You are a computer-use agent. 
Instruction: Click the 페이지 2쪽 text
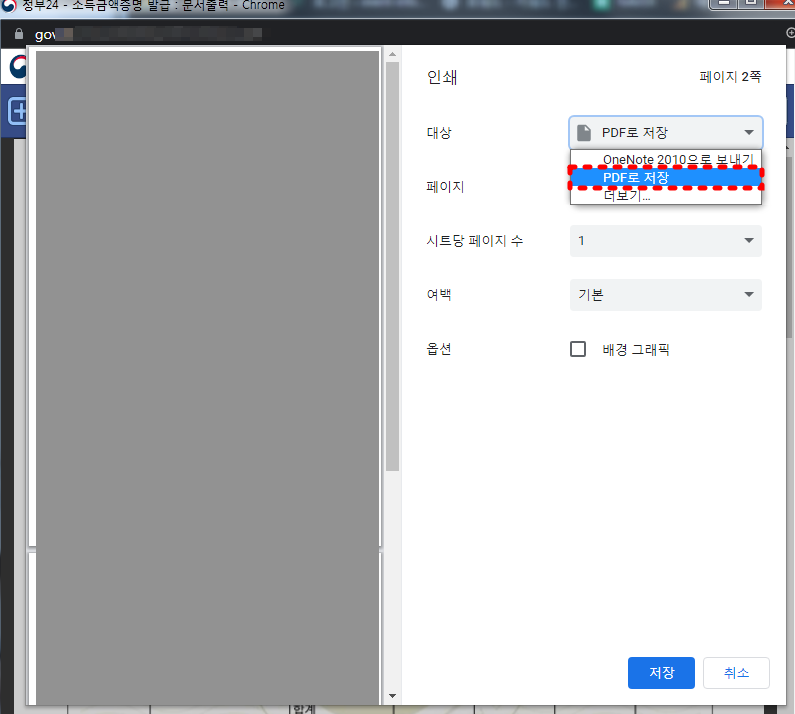pyautogui.click(x=730, y=77)
